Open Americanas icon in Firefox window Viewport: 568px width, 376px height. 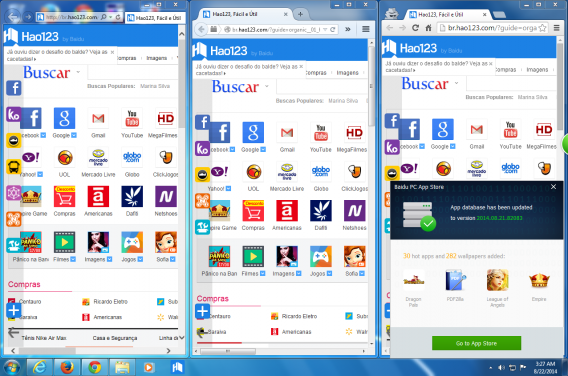287,211
